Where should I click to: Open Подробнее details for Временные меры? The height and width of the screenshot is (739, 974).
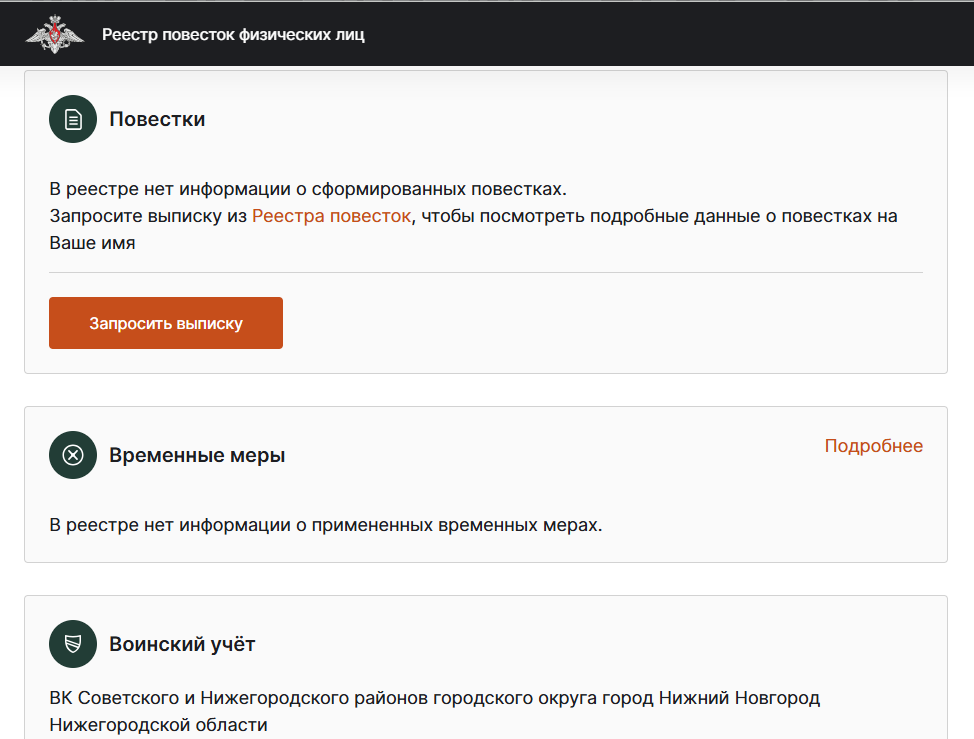(873, 446)
